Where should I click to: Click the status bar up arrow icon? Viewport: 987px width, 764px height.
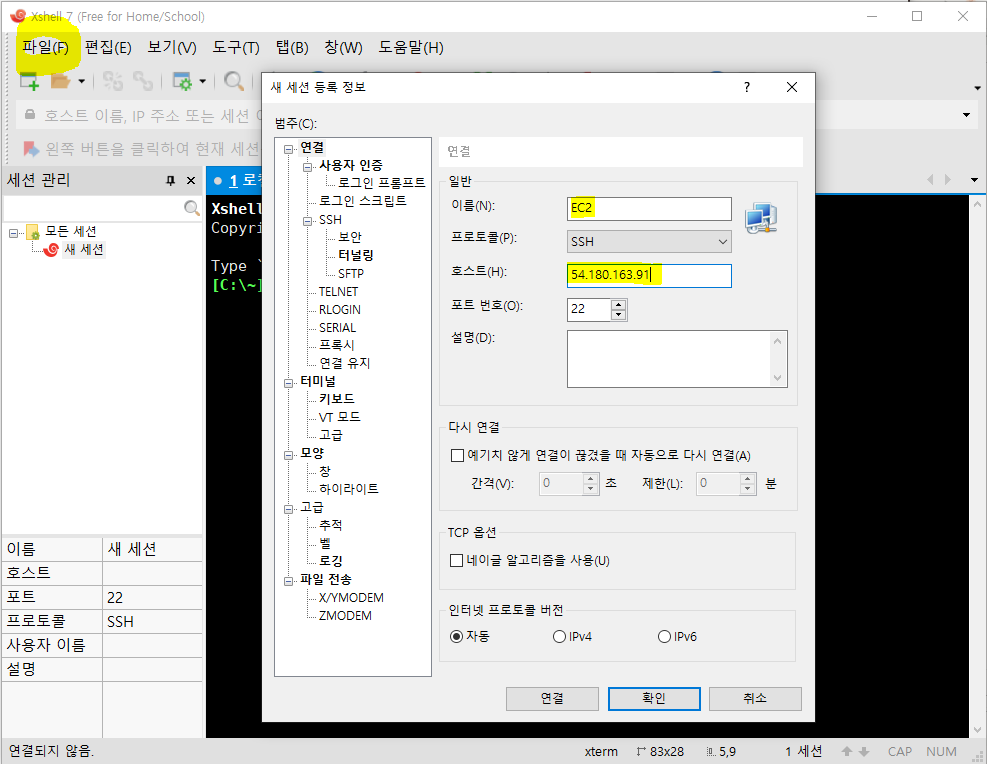click(847, 751)
